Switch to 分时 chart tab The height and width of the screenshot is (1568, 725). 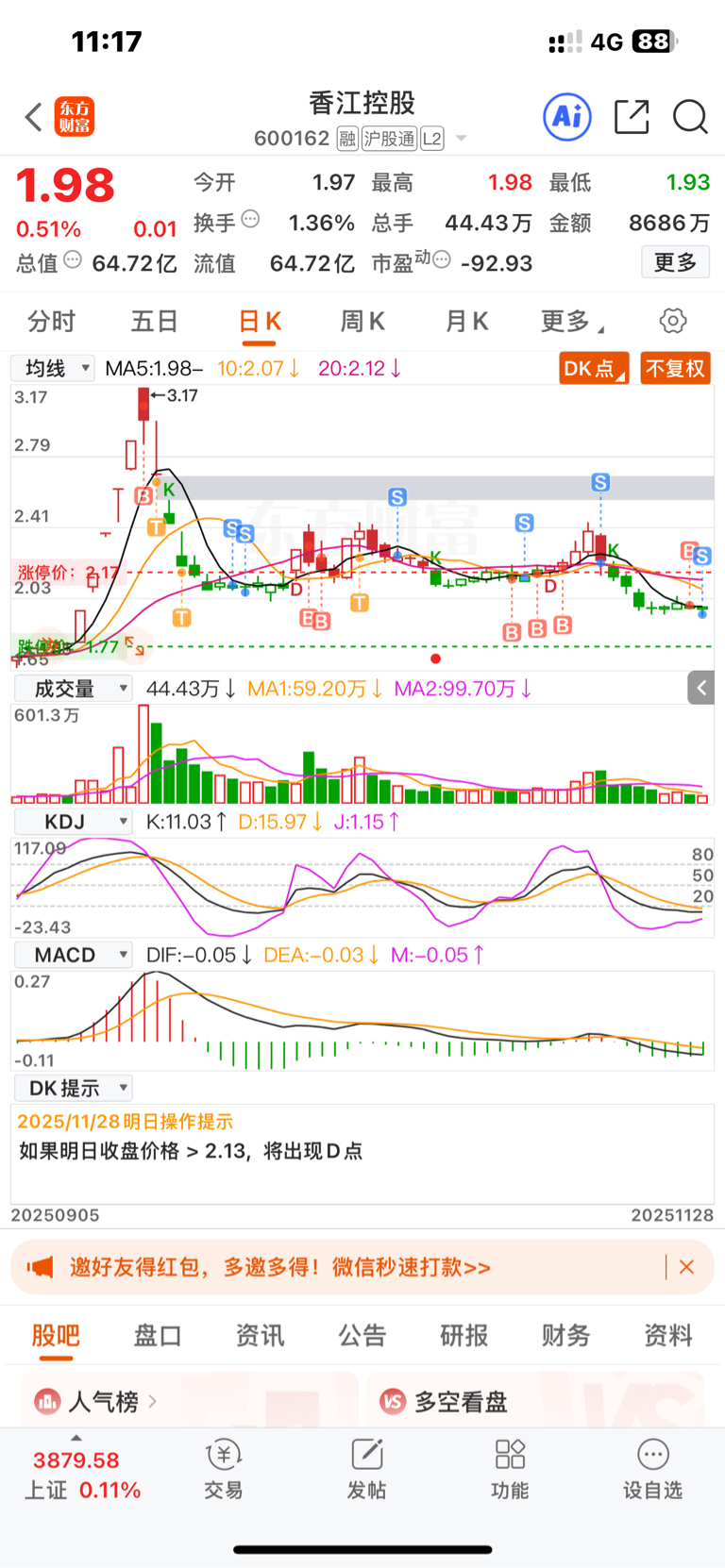(51, 322)
